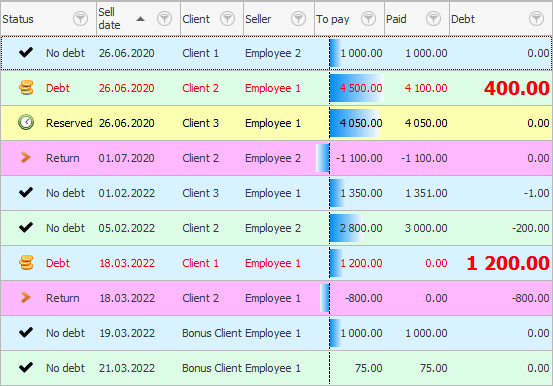Click arrow icon in 01.07.2020 Return row
Viewport: 553px width, 386px height.
[25, 157]
